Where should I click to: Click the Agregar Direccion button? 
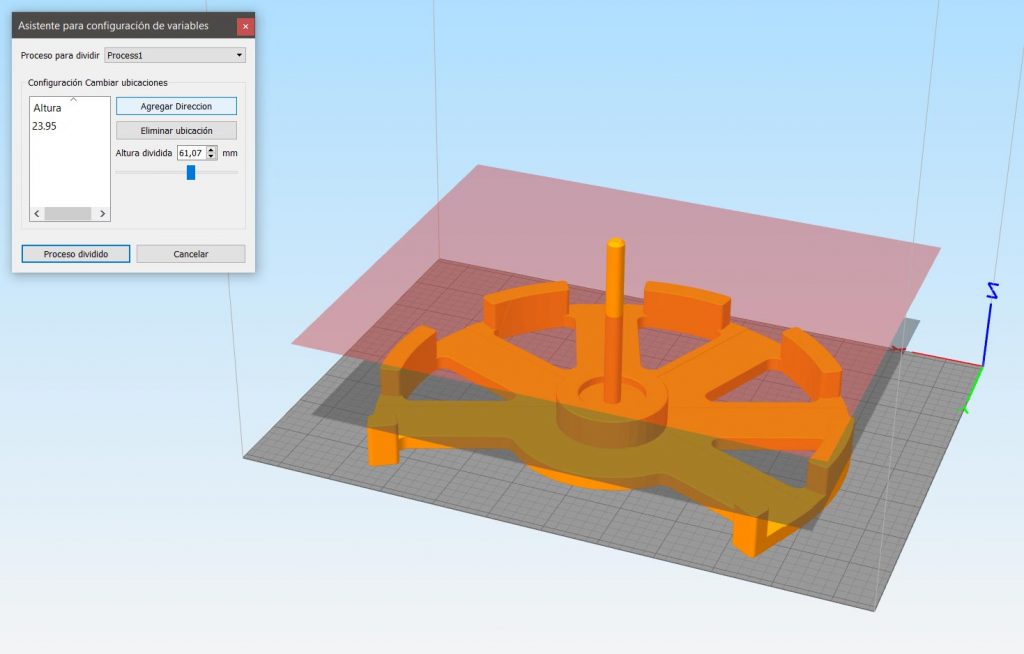click(177, 106)
